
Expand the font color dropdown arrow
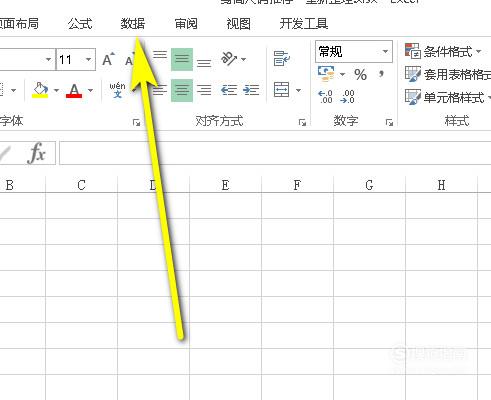90,90
